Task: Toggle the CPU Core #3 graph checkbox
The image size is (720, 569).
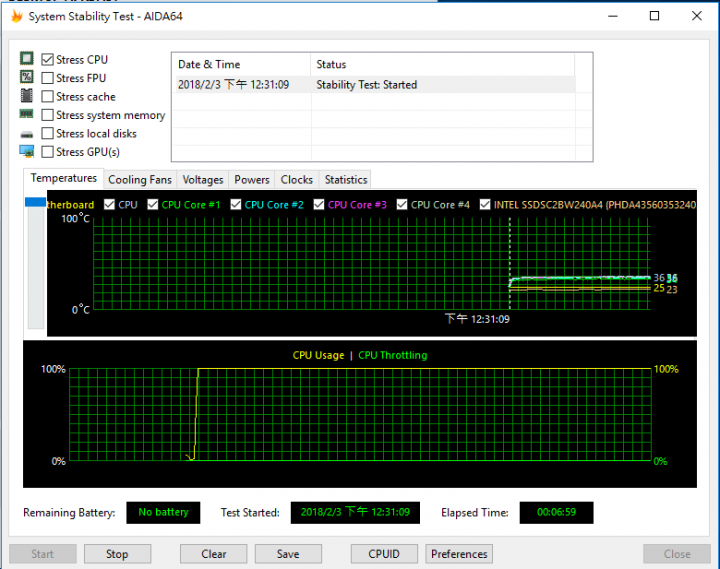Action: (x=319, y=204)
